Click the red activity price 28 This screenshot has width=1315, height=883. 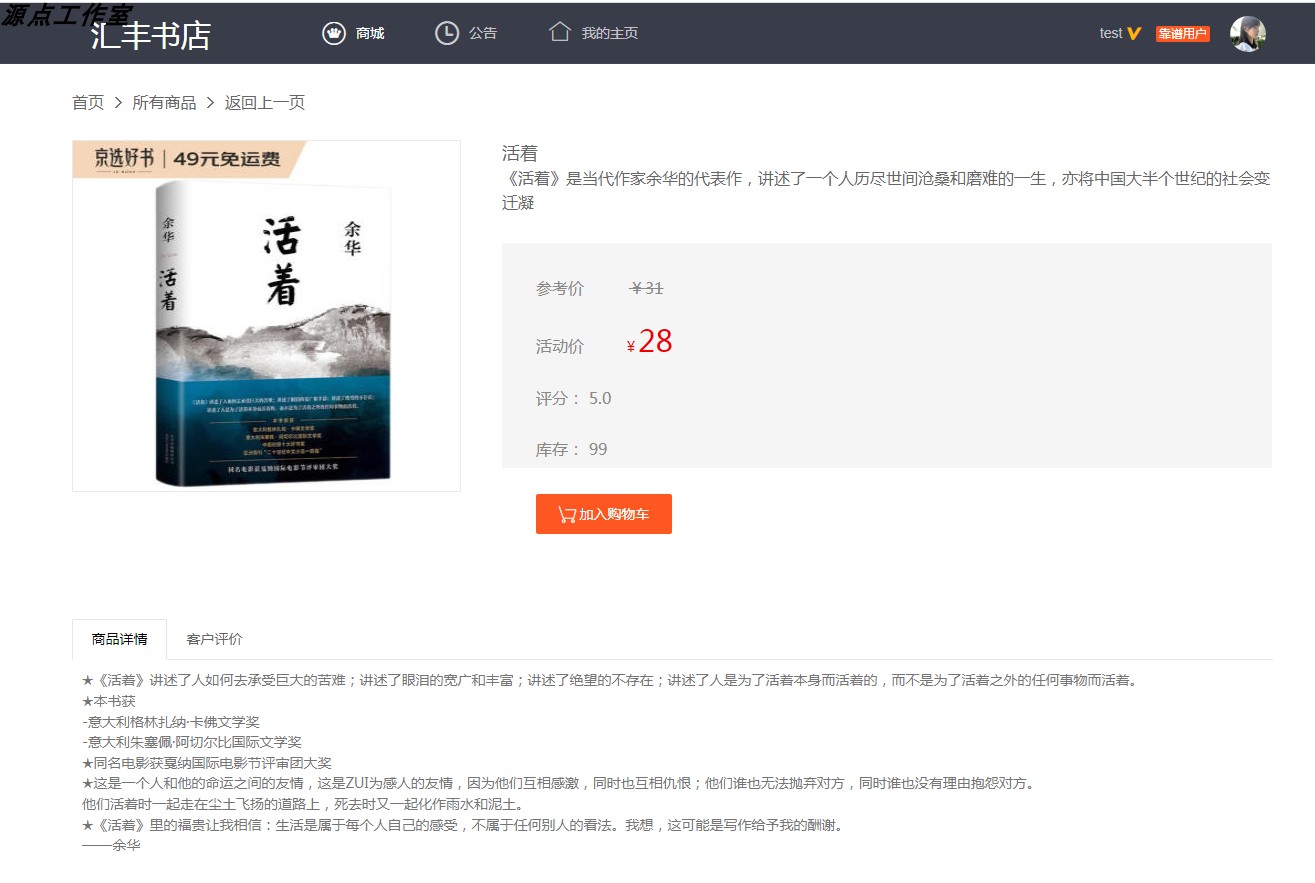point(655,341)
